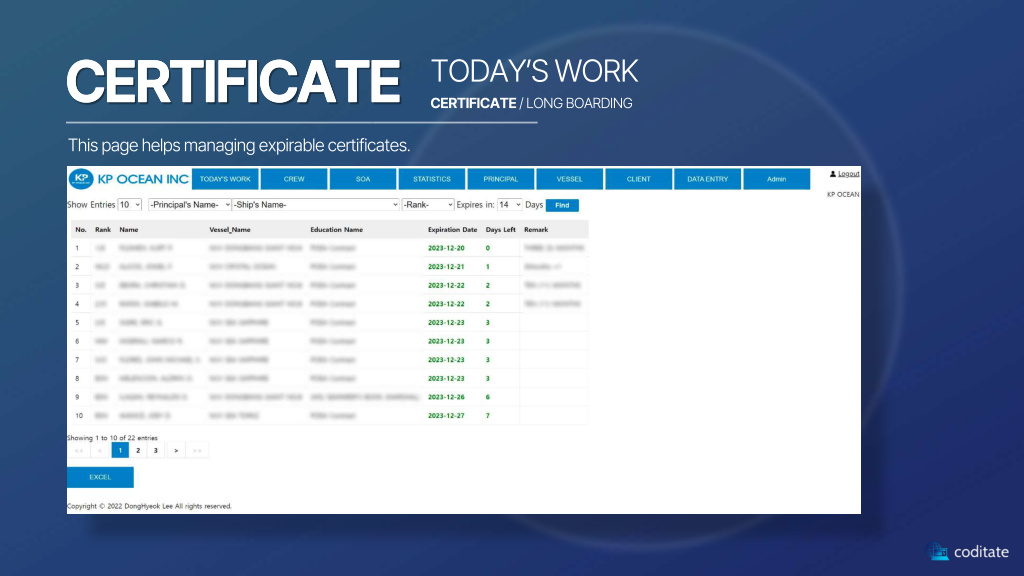Image resolution: width=1024 pixels, height=576 pixels.
Task: Go to page 2 of results
Action: [138, 451]
